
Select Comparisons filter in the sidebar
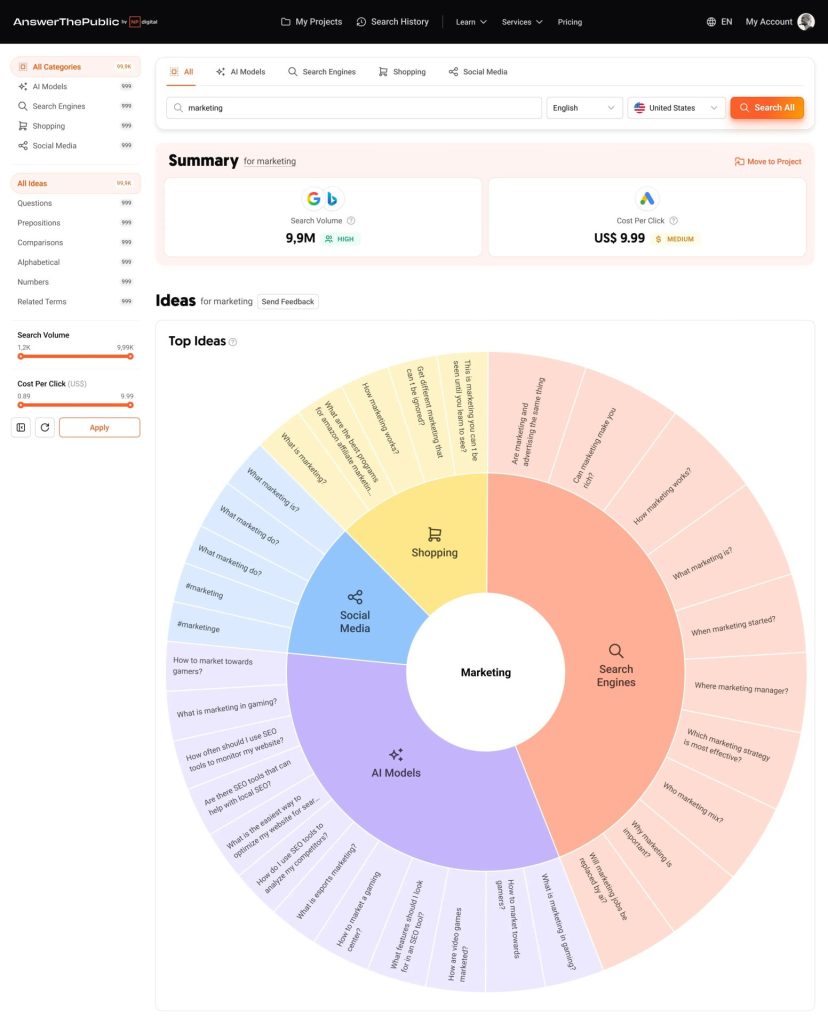[40, 242]
